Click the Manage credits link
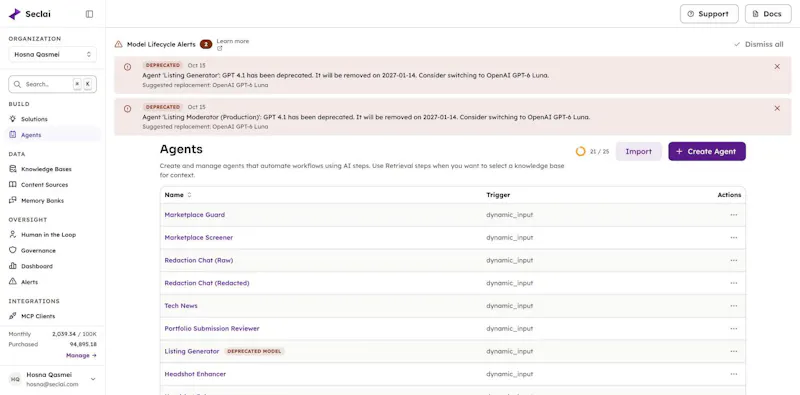 [81, 355]
